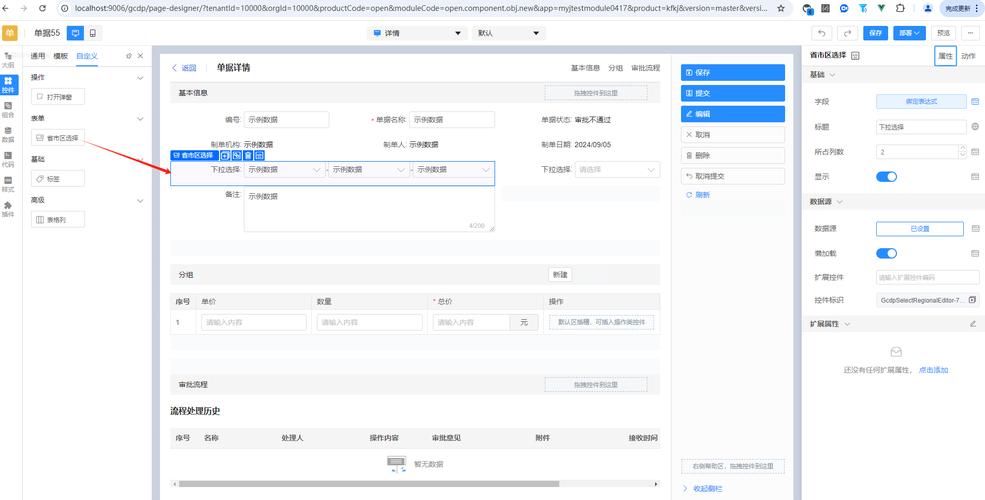The height and width of the screenshot is (500, 985).
Task: Switch to the 通用 tab
Action: coord(38,56)
